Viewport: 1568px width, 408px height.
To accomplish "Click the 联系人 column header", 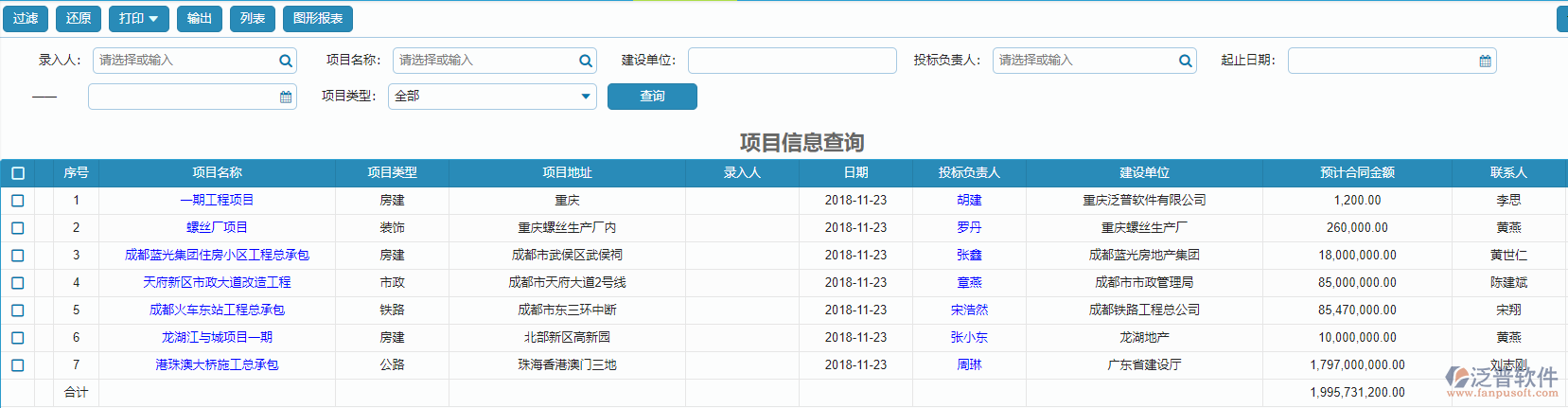I will coord(1508,173).
